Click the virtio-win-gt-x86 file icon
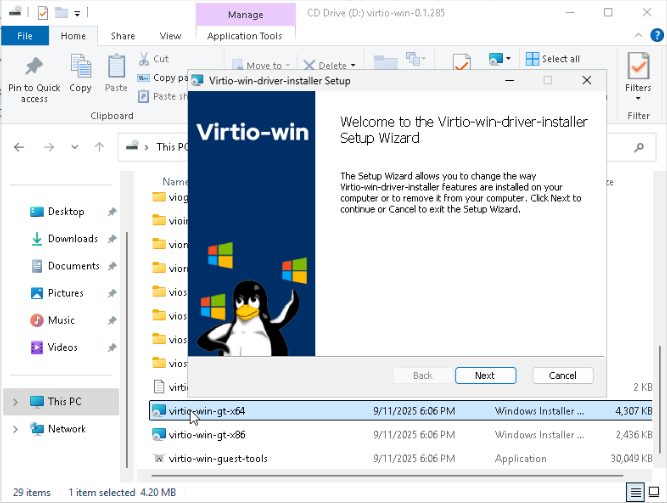The width and height of the screenshot is (667, 503). 159,434
